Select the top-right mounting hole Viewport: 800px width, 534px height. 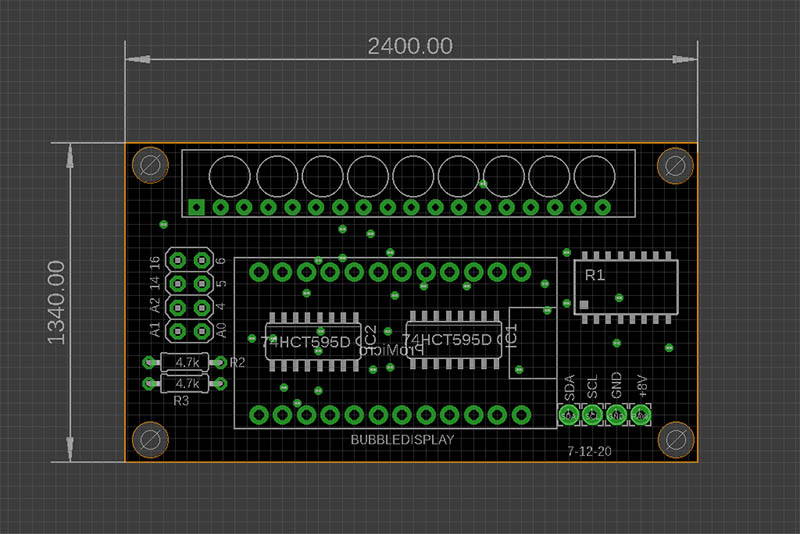tap(673, 165)
